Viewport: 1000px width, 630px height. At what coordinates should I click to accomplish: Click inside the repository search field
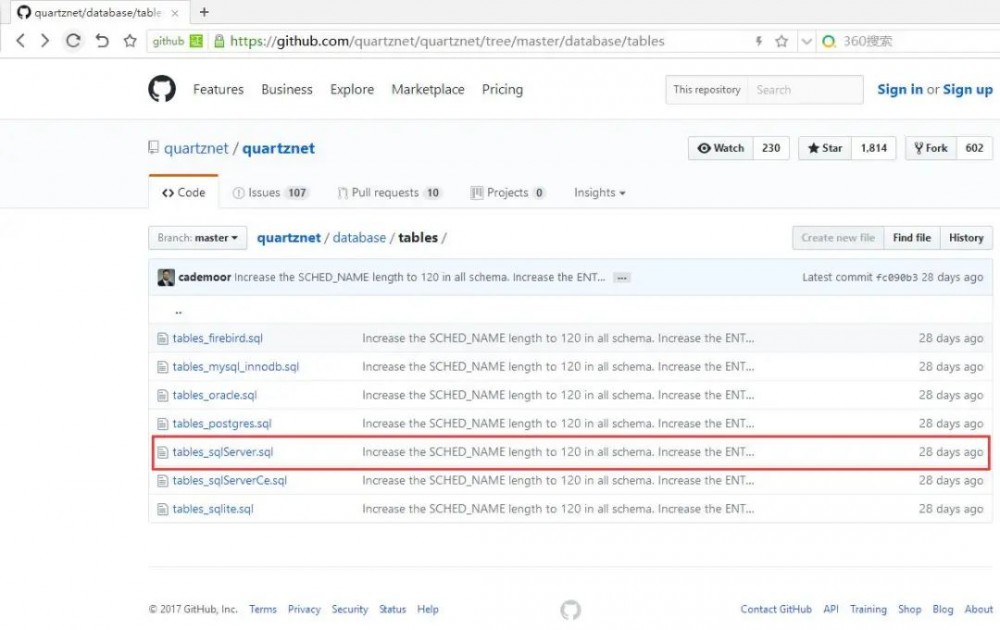click(x=805, y=89)
